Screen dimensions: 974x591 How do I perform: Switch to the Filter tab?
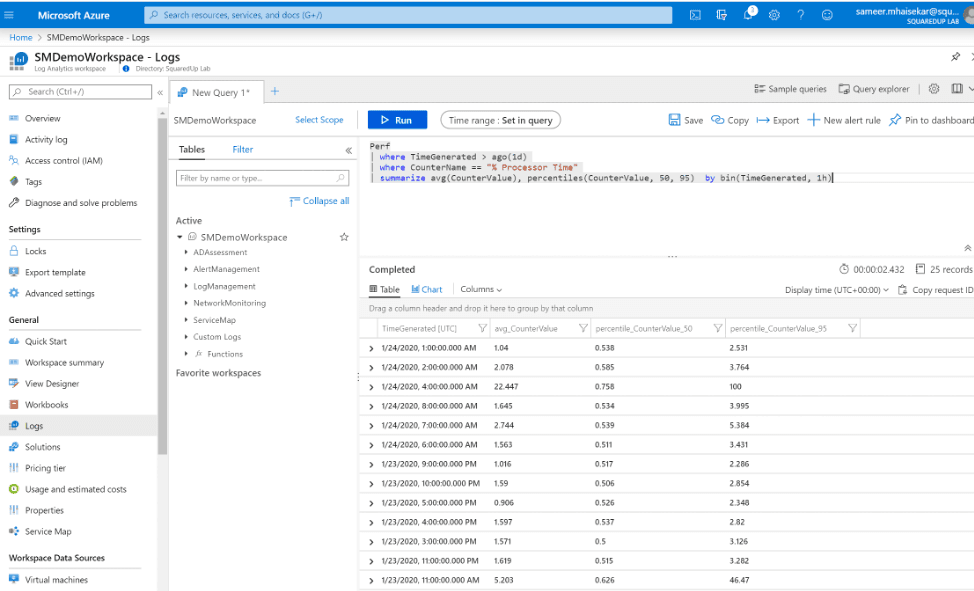(243, 149)
